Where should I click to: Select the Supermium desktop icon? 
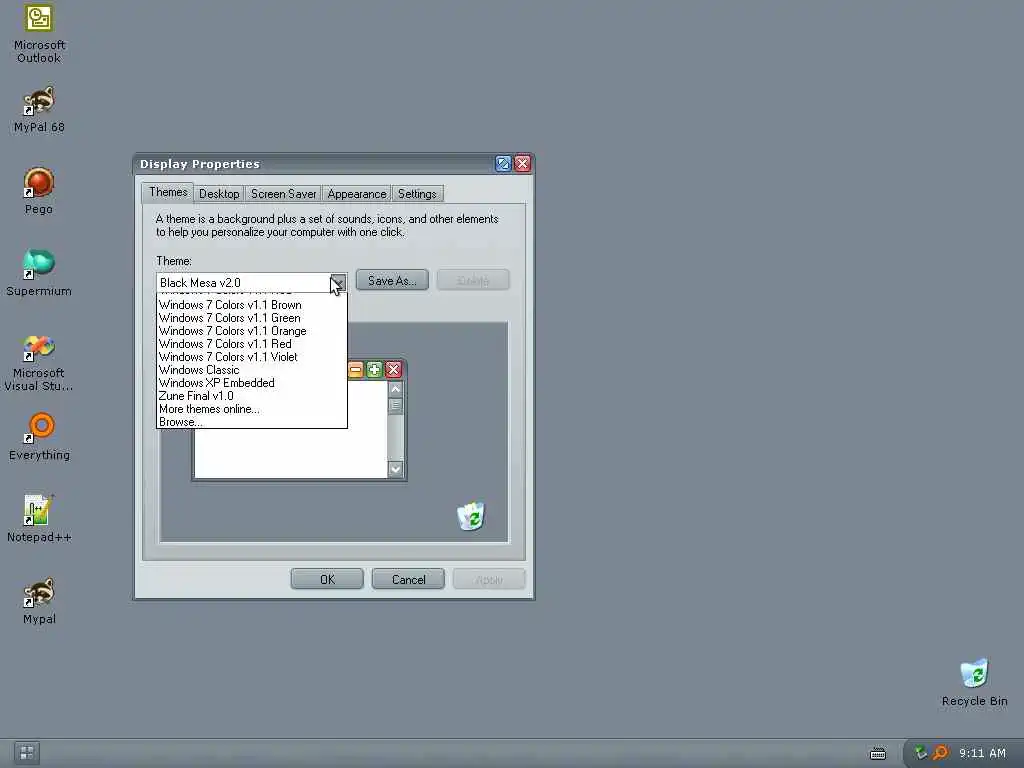click(39, 274)
